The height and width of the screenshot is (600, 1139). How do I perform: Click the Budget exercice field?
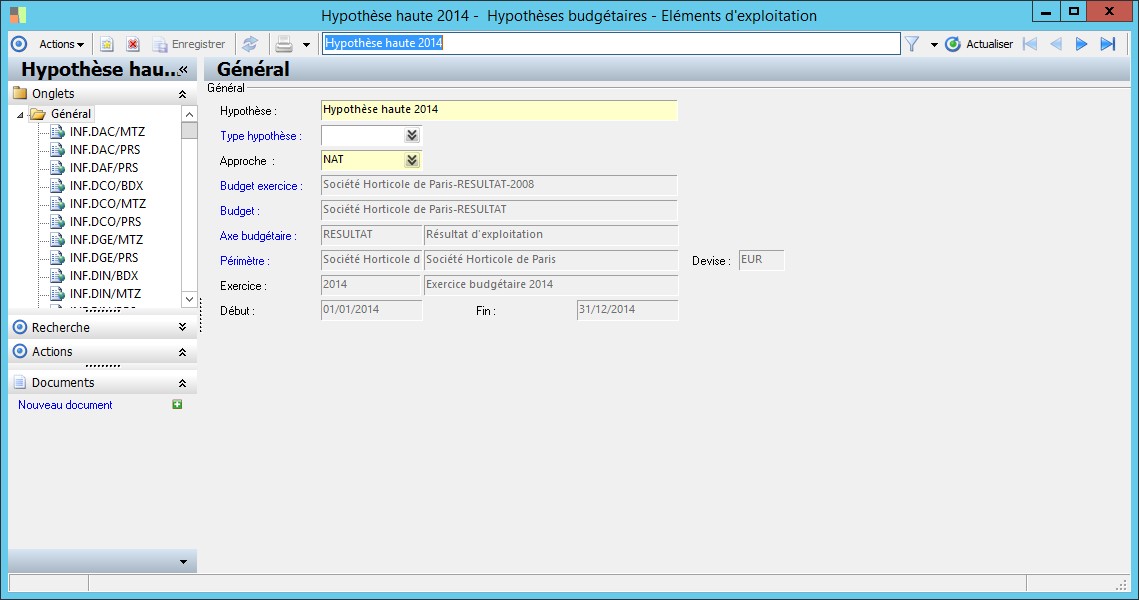pos(499,185)
